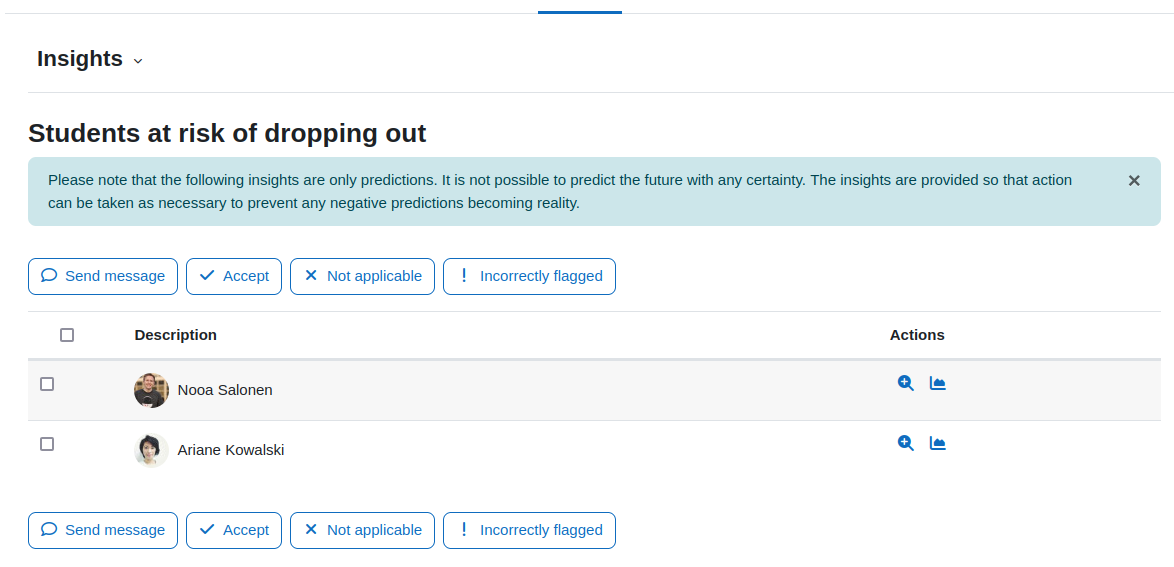Click Nooa Salonen's profile picture

click(151, 390)
